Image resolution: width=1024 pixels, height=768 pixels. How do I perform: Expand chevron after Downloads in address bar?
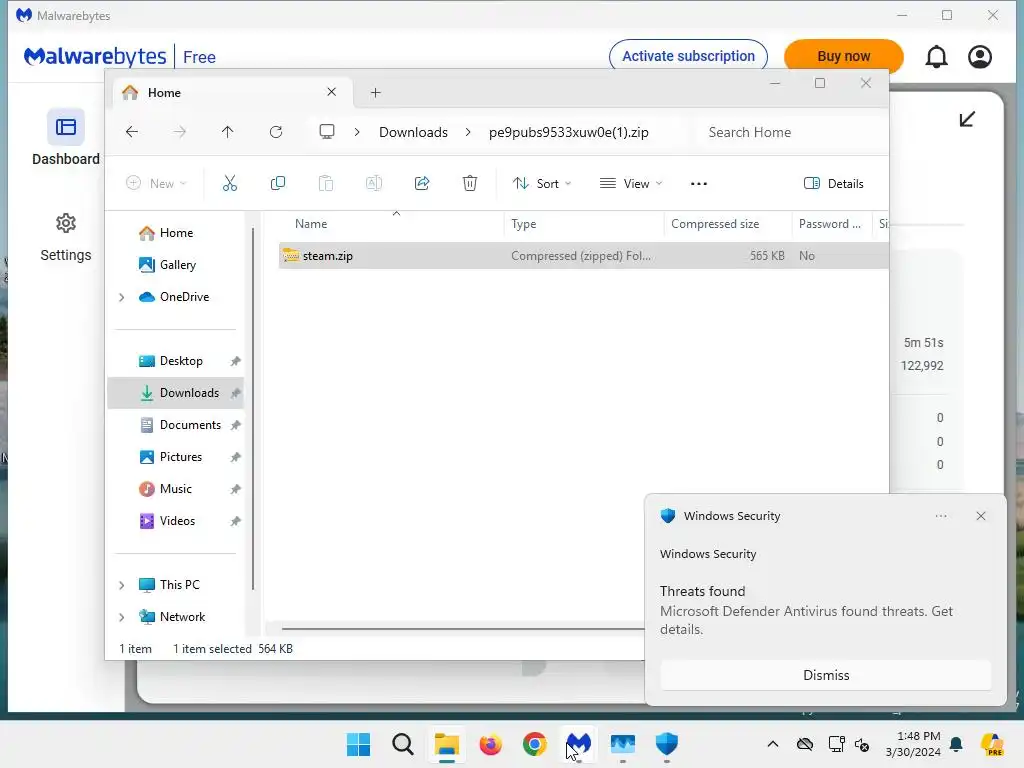point(468,132)
